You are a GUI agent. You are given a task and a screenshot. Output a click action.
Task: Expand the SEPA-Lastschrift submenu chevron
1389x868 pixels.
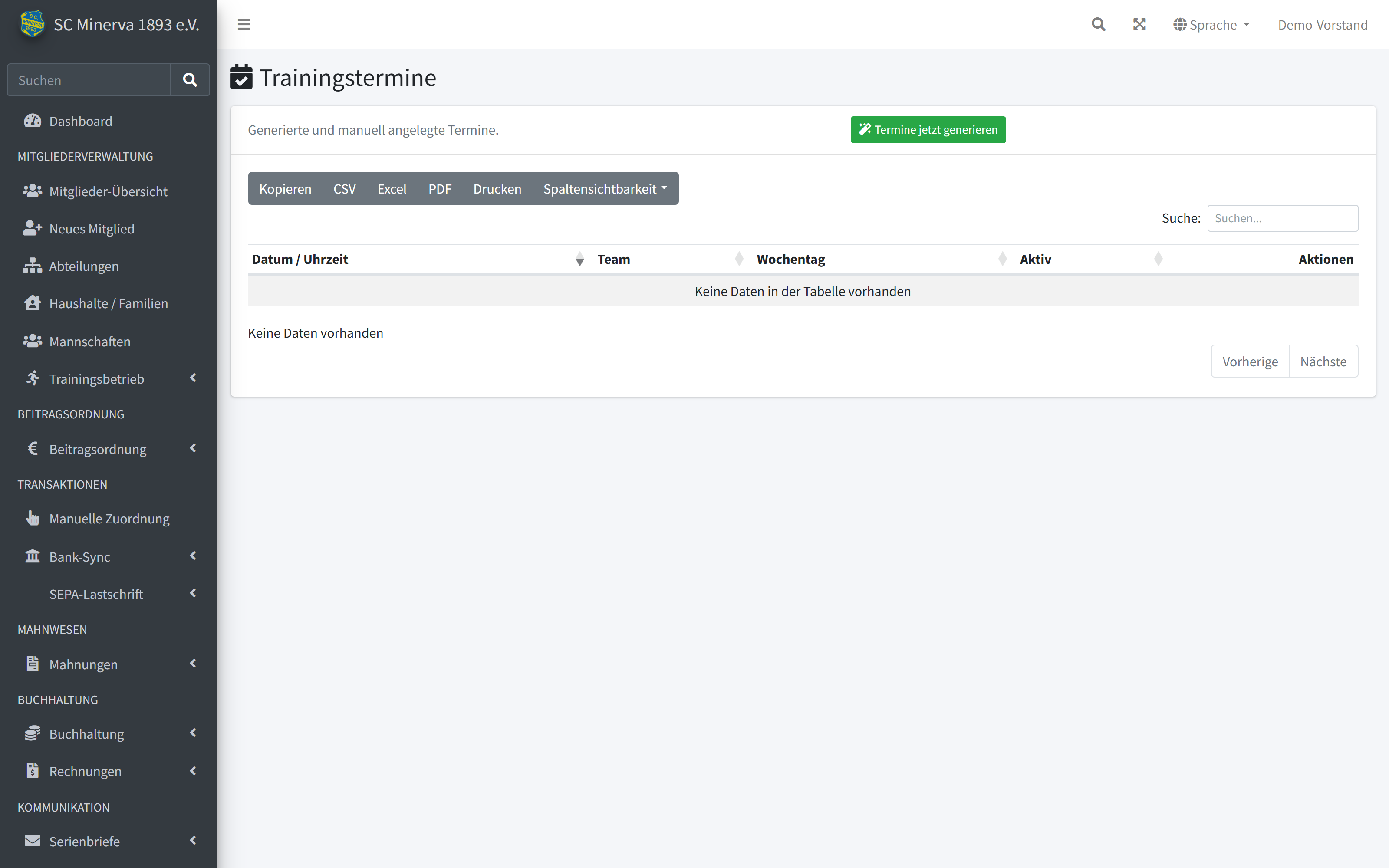(x=193, y=593)
